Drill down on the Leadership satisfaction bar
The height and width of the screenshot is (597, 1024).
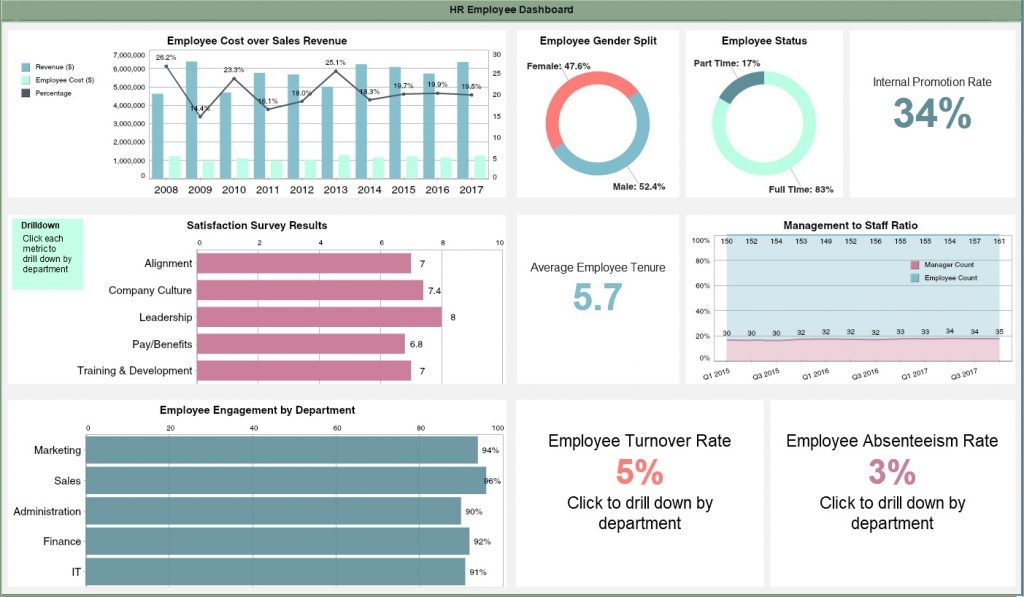(320, 317)
